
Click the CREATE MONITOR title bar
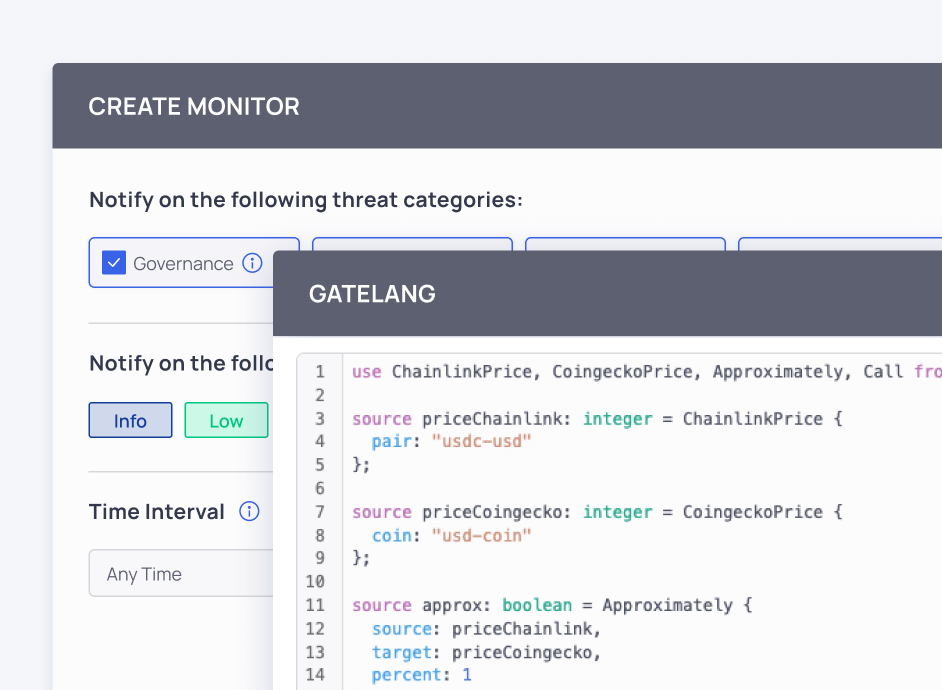pyautogui.click(x=194, y=107)
